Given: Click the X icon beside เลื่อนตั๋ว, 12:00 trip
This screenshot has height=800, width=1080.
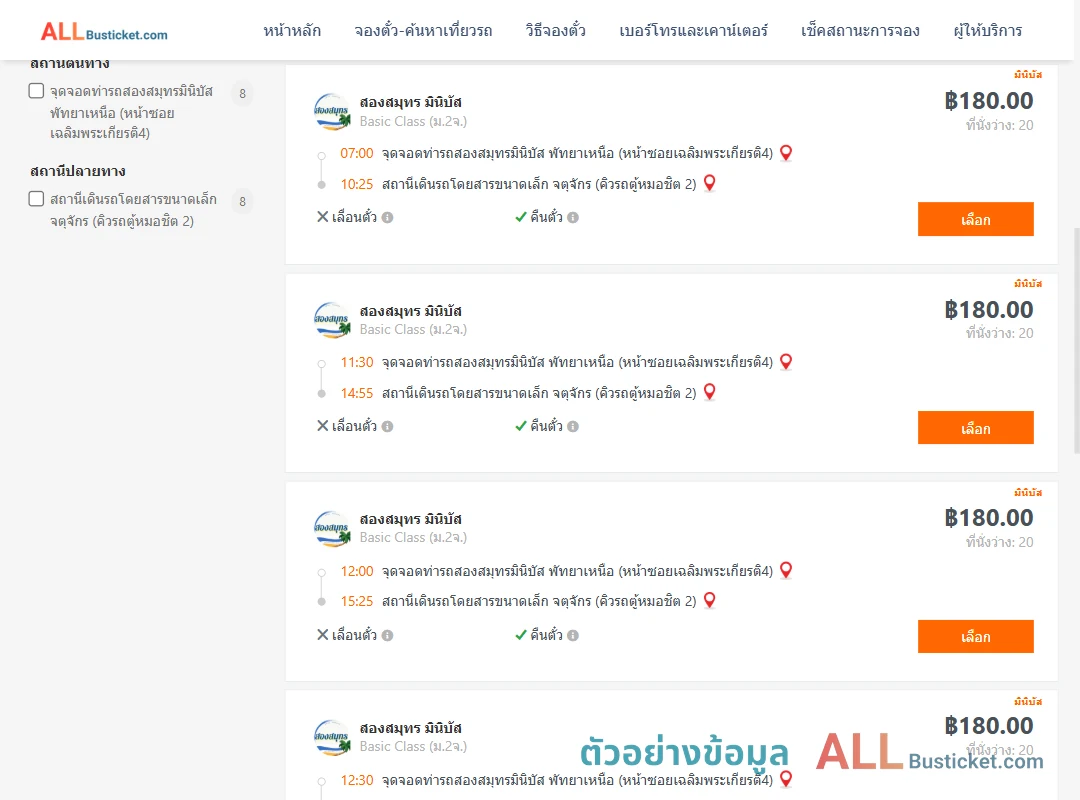Looking at the screenshot, I should [x=322, y=635].
